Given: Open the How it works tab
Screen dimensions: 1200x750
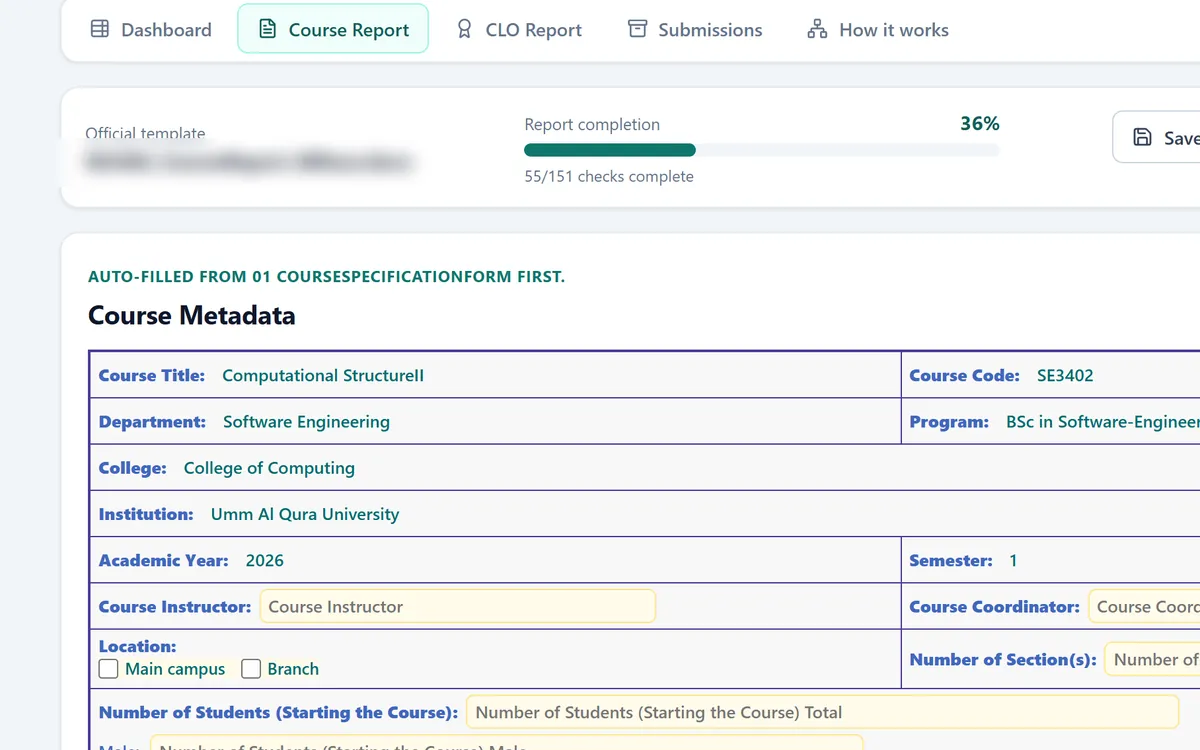Looking at the screenshot, I should pyautogui.click(x=878, y=29).
